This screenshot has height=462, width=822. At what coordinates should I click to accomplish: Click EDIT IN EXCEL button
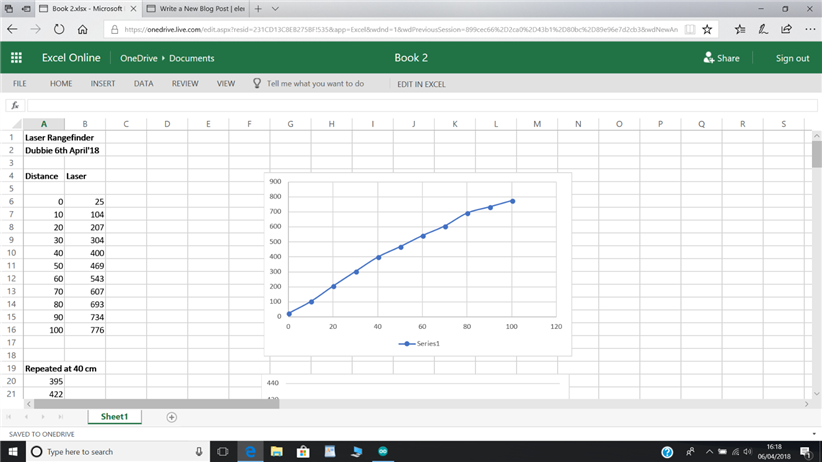click(421, 84)
